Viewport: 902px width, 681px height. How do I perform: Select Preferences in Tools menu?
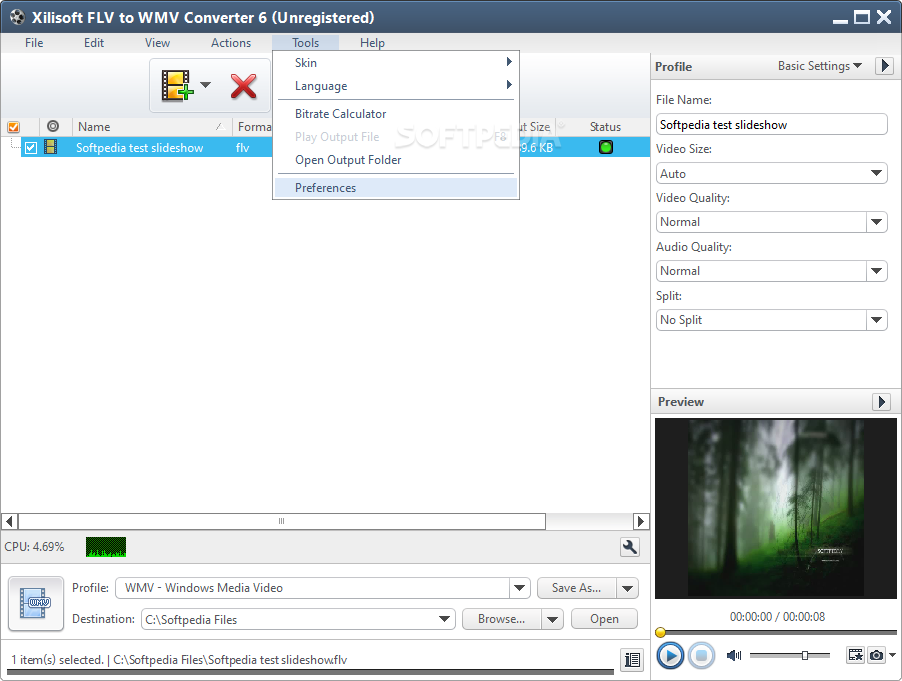(x=396, y=188)
